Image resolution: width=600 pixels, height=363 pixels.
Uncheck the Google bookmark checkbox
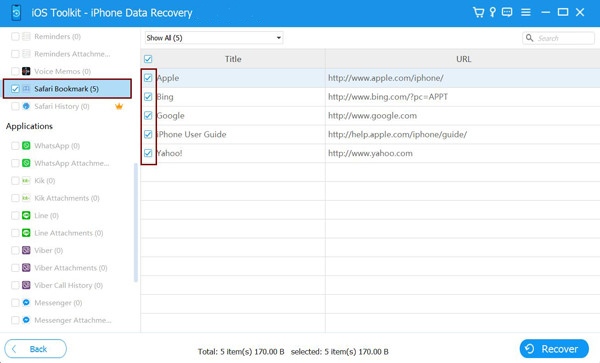[x=148, y=116]
